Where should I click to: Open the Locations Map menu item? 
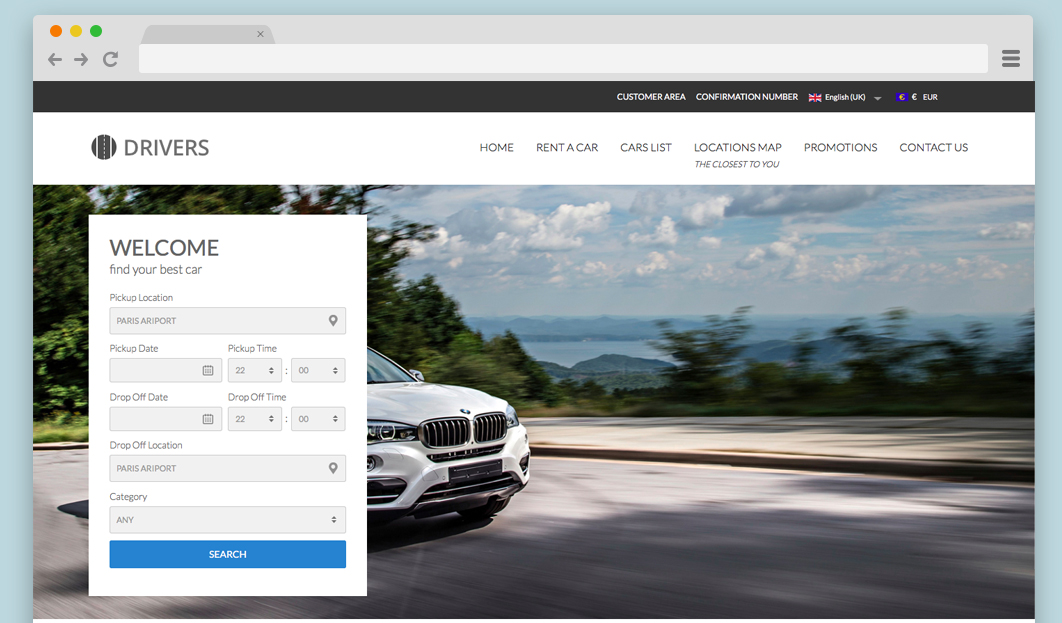(737, 147)
